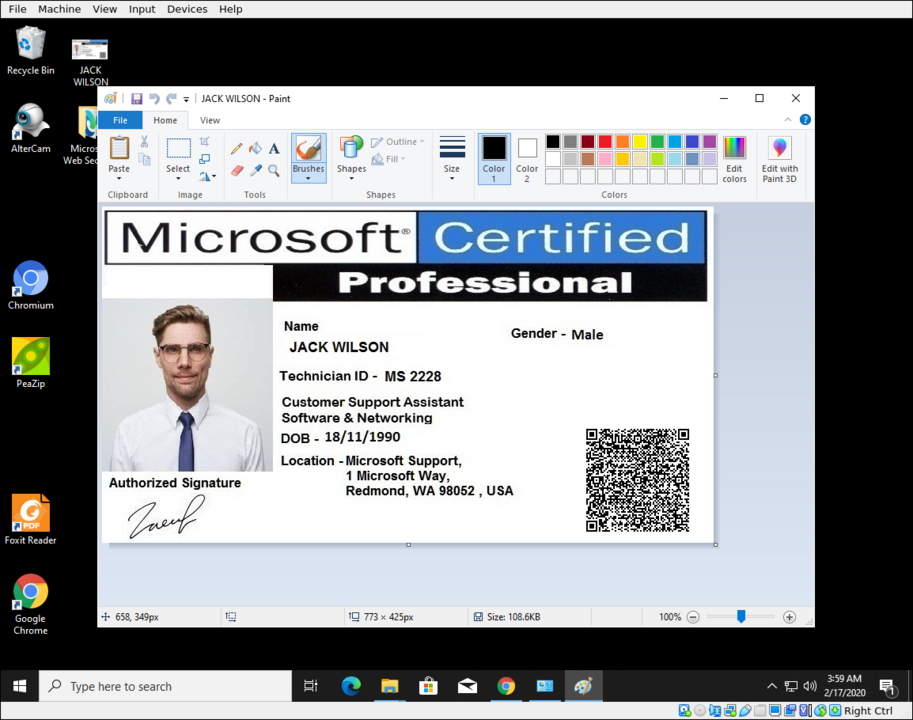Switch to the Home tab in Paint
This screenshot has width=913, height=720.
[165, 120]
